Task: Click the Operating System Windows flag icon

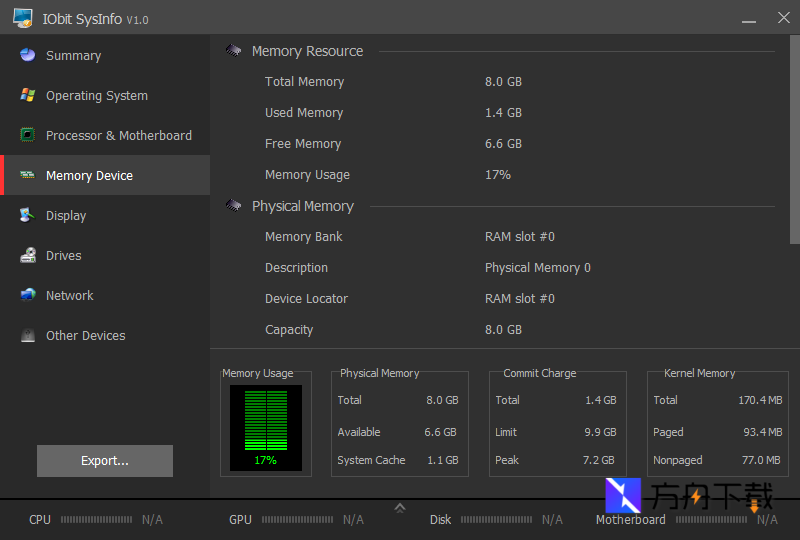Action: coord(28,96)
